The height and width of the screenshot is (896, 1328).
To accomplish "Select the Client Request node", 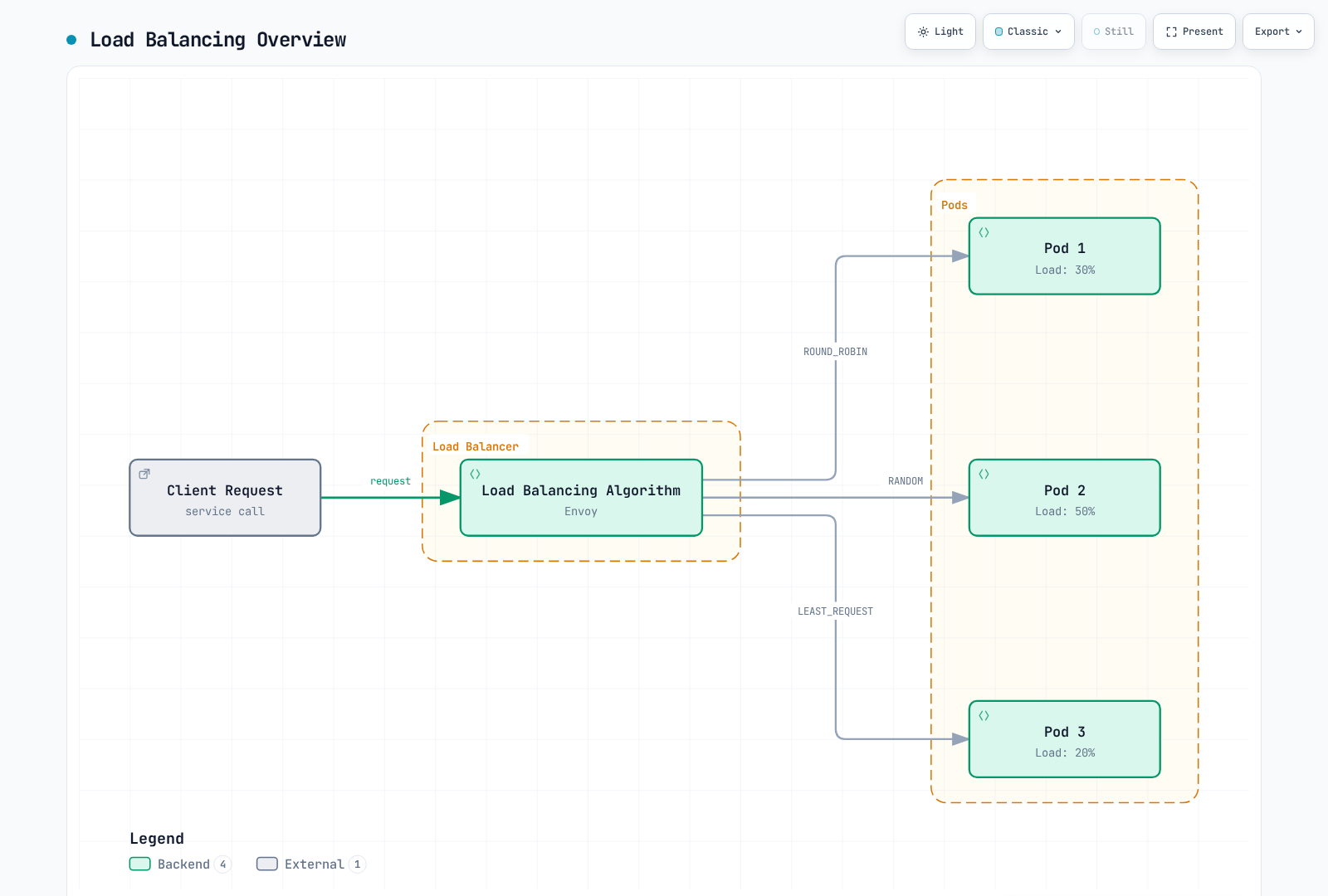I will pyautogui.click(x=225, y=498).
